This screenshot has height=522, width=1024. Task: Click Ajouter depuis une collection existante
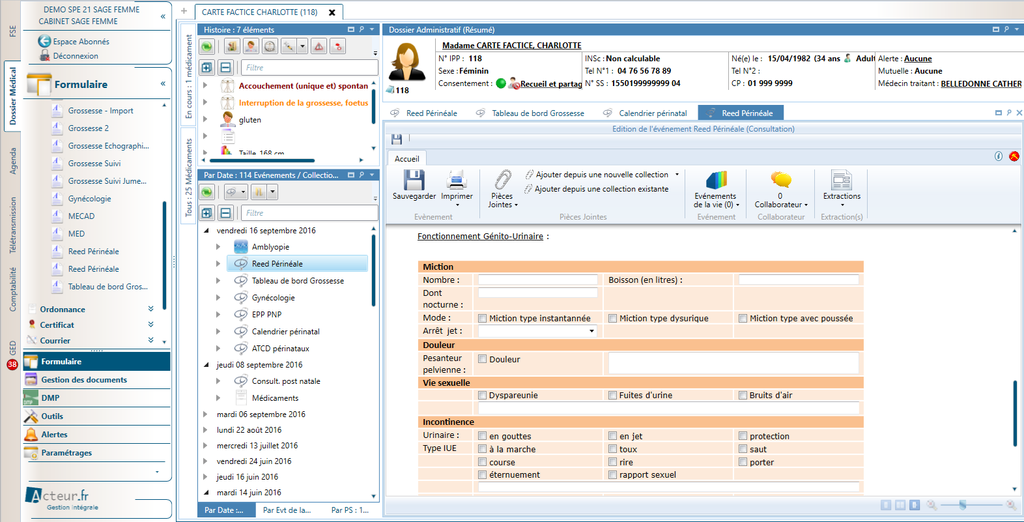pos(601,188)
